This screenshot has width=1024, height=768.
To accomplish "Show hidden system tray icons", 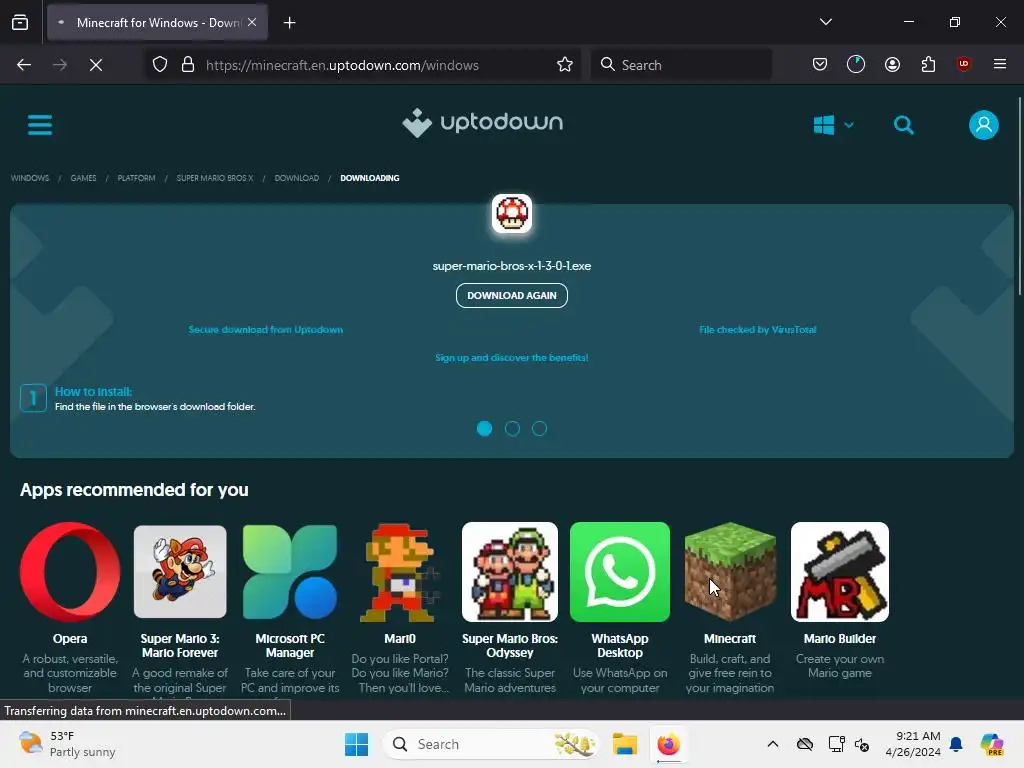I will [773, 744].
